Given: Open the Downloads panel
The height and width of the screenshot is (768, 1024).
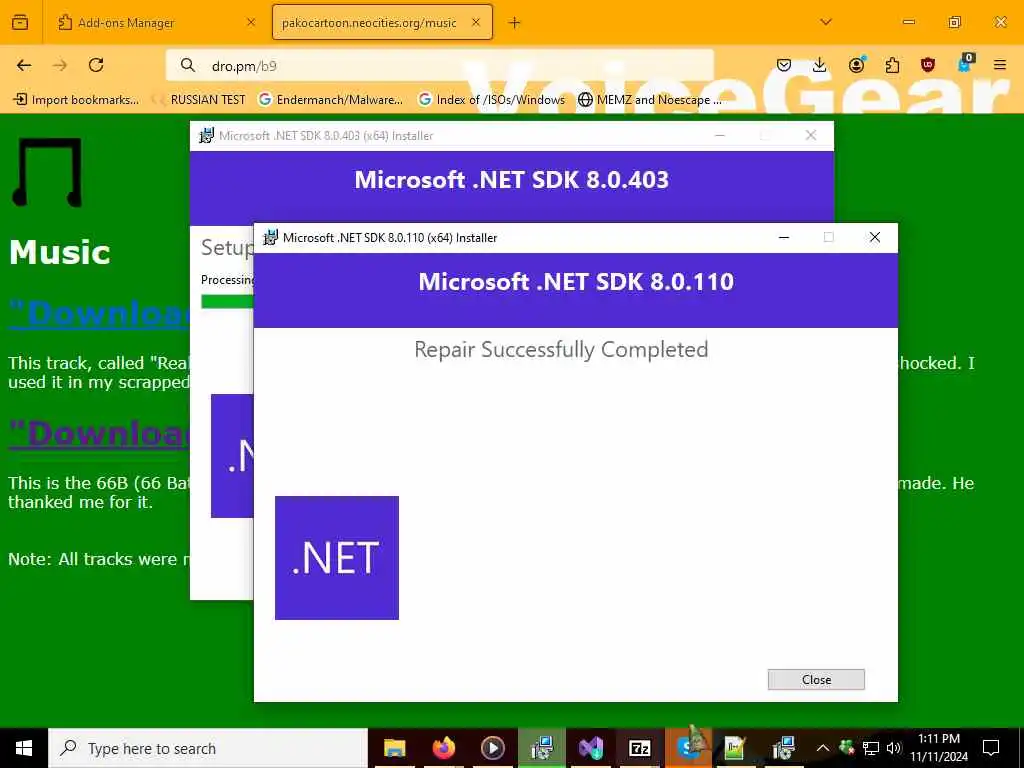Looking at the screenshot, I should pos(820,65).
